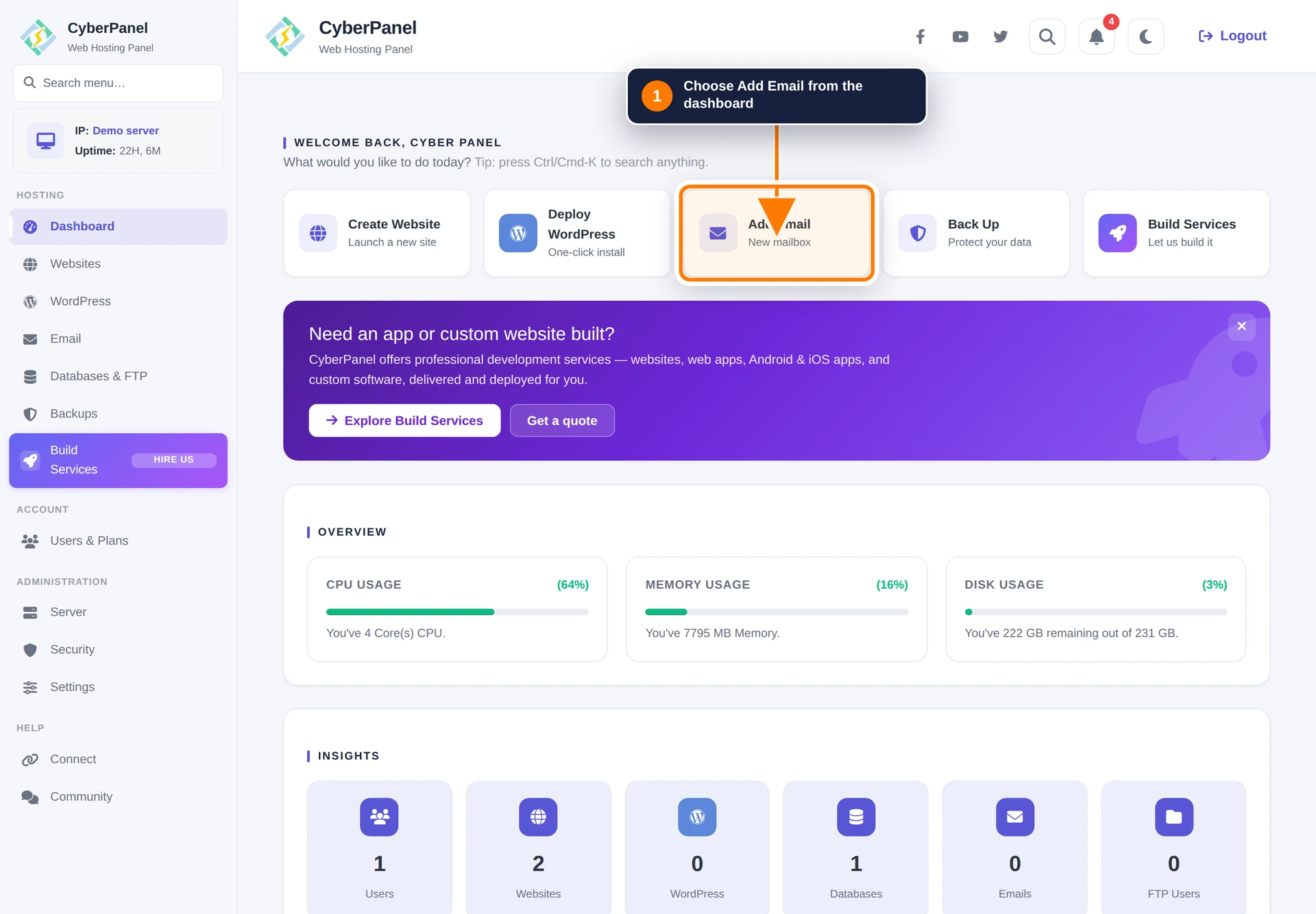Click the WordPress insight icon
This screenshot has height=914, width=1316.
[697, 817]
